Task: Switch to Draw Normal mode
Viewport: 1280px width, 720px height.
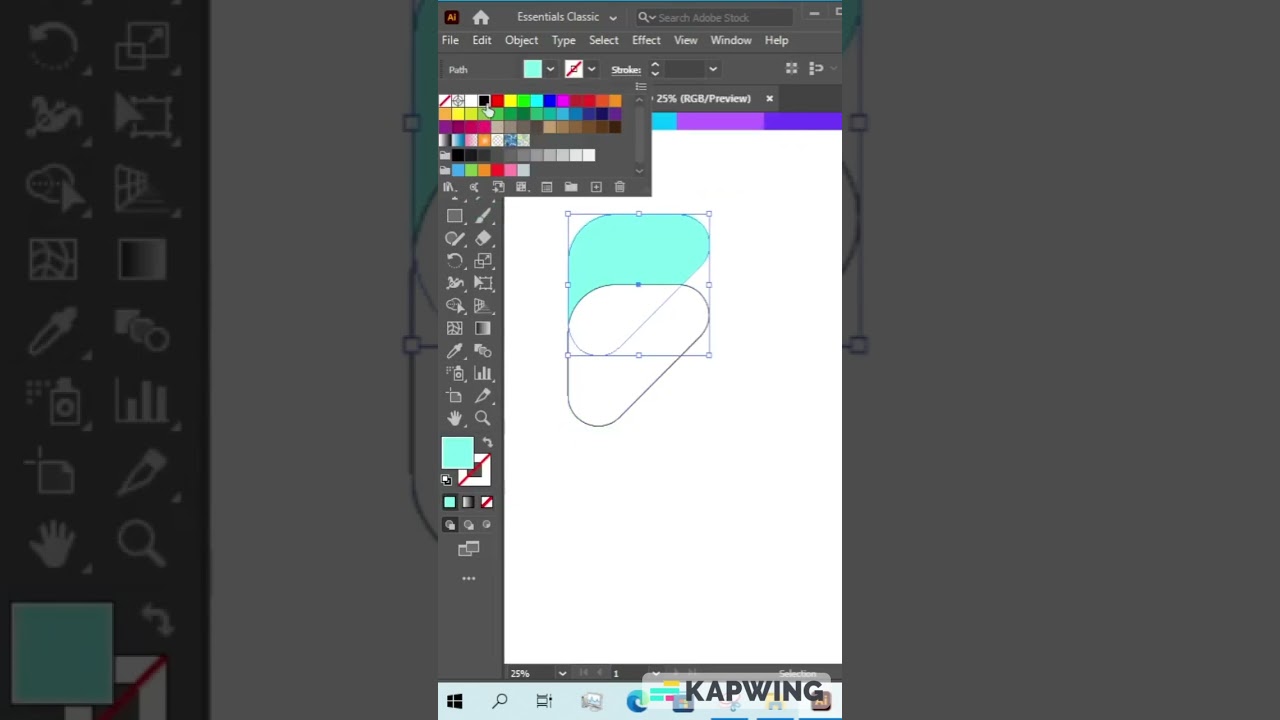Action: pyautogui.click(x=450, y=525)
